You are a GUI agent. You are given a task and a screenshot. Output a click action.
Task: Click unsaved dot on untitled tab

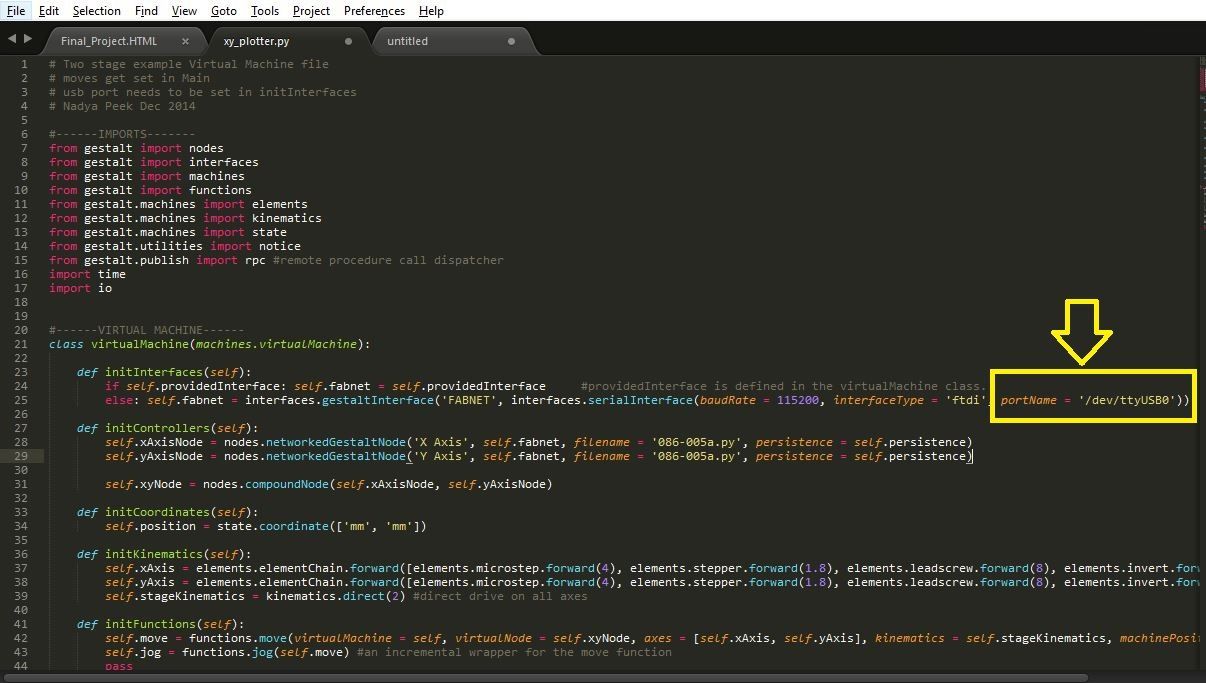tap(511, 41)
